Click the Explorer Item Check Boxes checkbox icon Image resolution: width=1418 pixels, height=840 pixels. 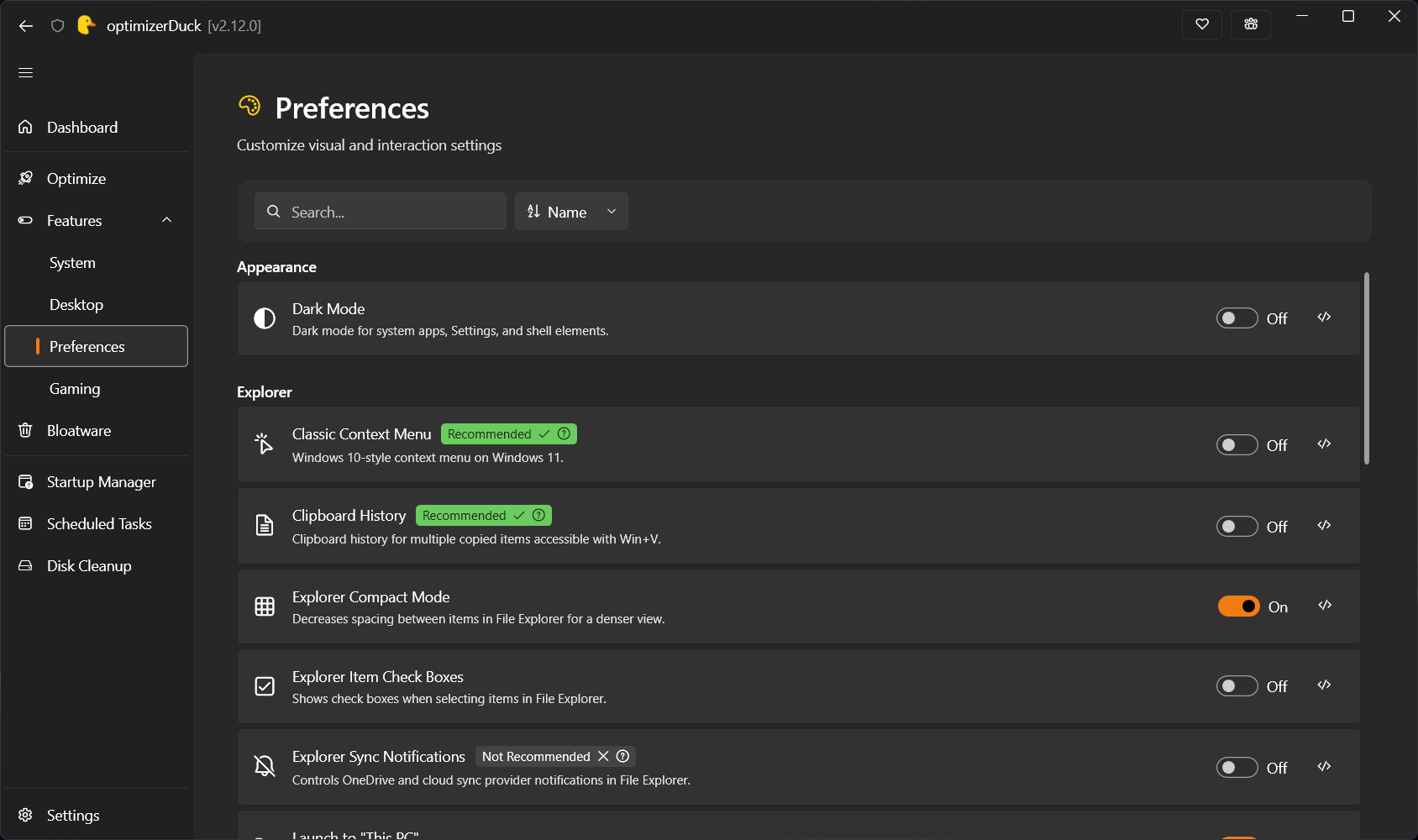[265, 686]
